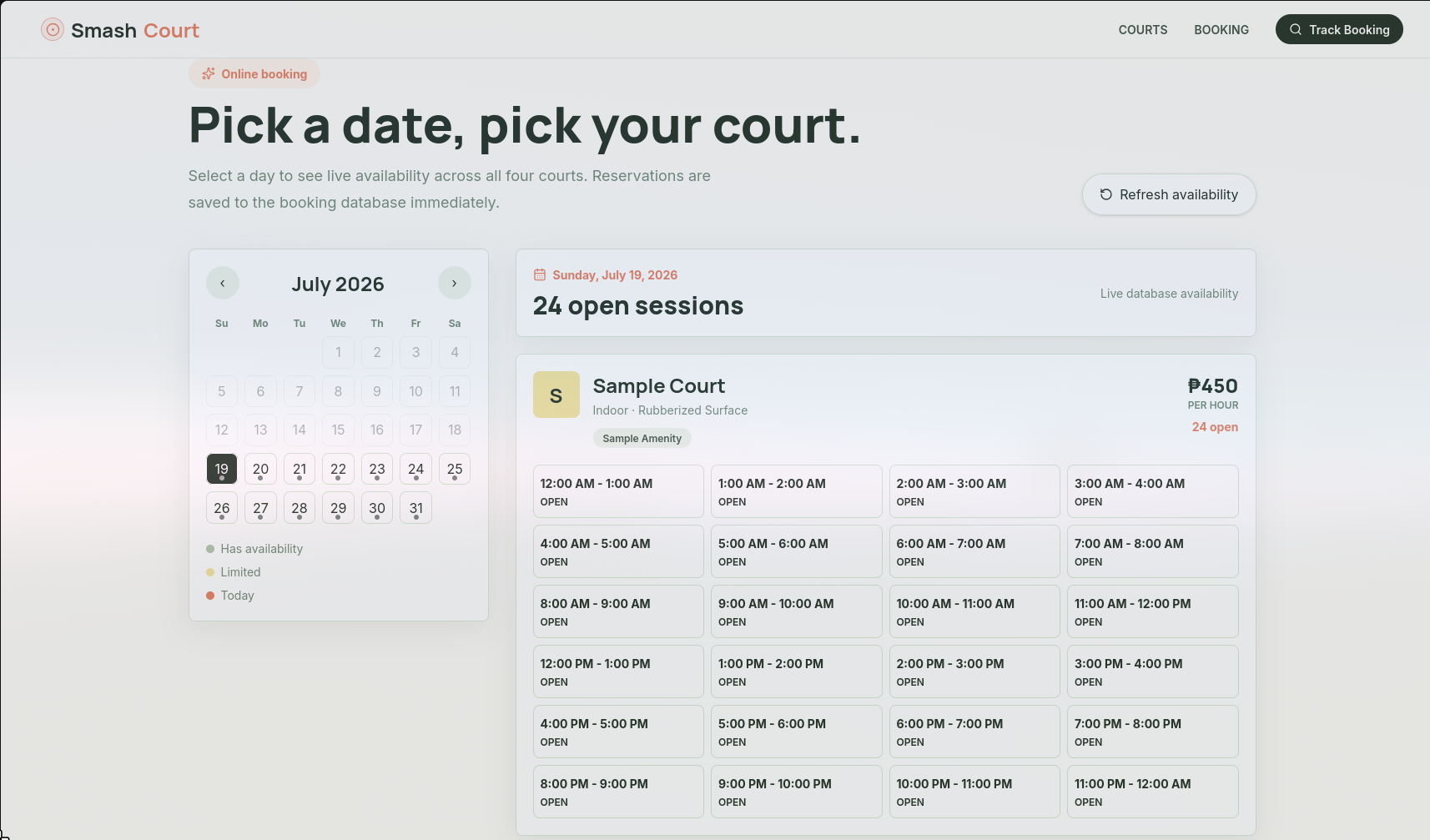This screenshot has height=840, width=1430.
Task: Book the 8:00 AM - 9:00 AM slot
Action: [x=618, y=611]
